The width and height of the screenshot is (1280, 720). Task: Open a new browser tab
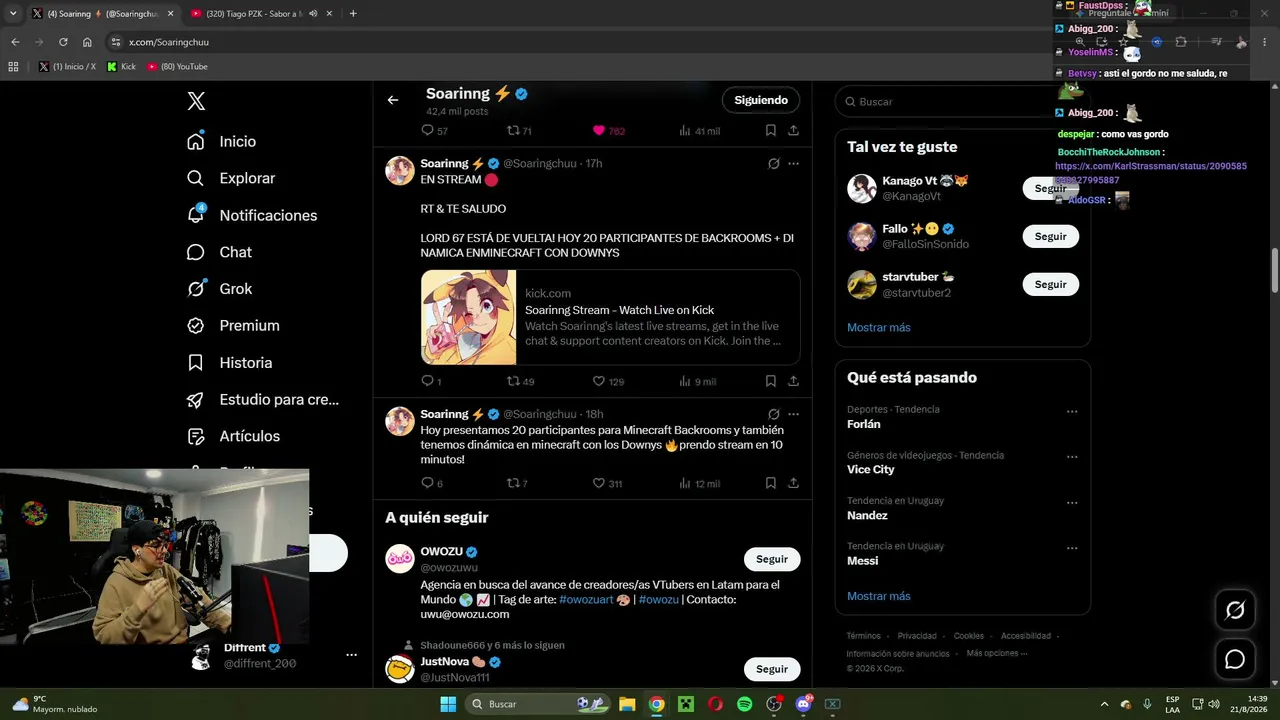353,14
